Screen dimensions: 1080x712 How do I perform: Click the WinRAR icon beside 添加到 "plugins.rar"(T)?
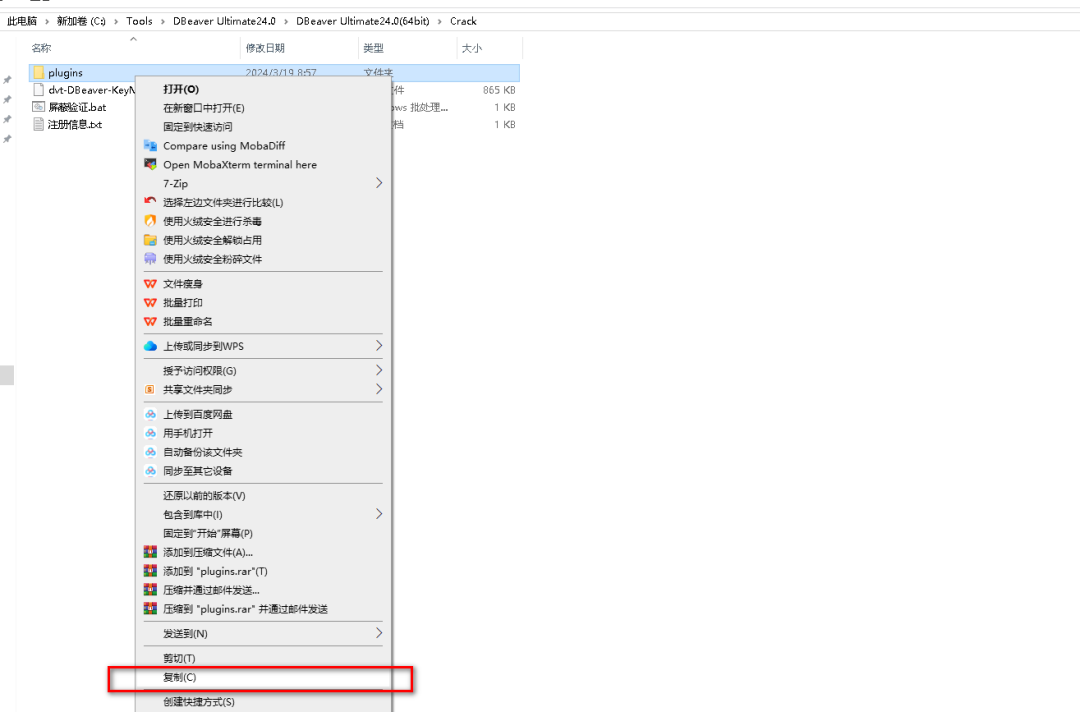click(150, 571)
